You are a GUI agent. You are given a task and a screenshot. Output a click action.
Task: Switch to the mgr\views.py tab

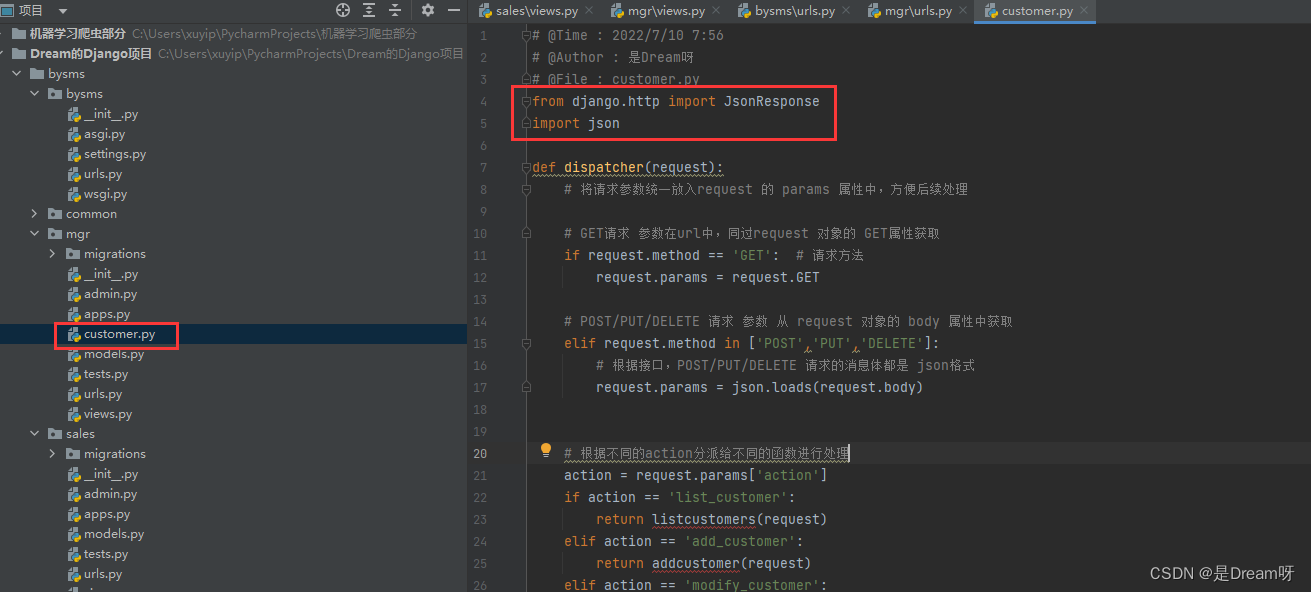click(x=667, y=11)
